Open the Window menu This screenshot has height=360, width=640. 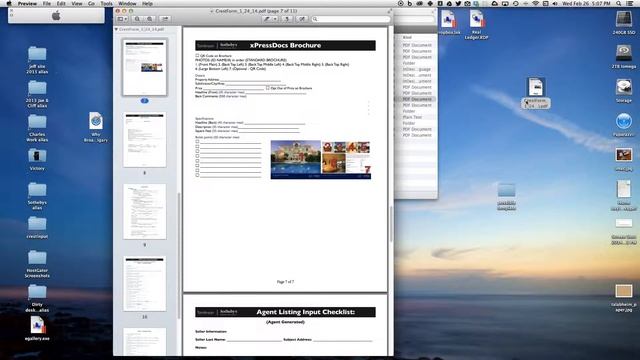click(x=127, y=3)
